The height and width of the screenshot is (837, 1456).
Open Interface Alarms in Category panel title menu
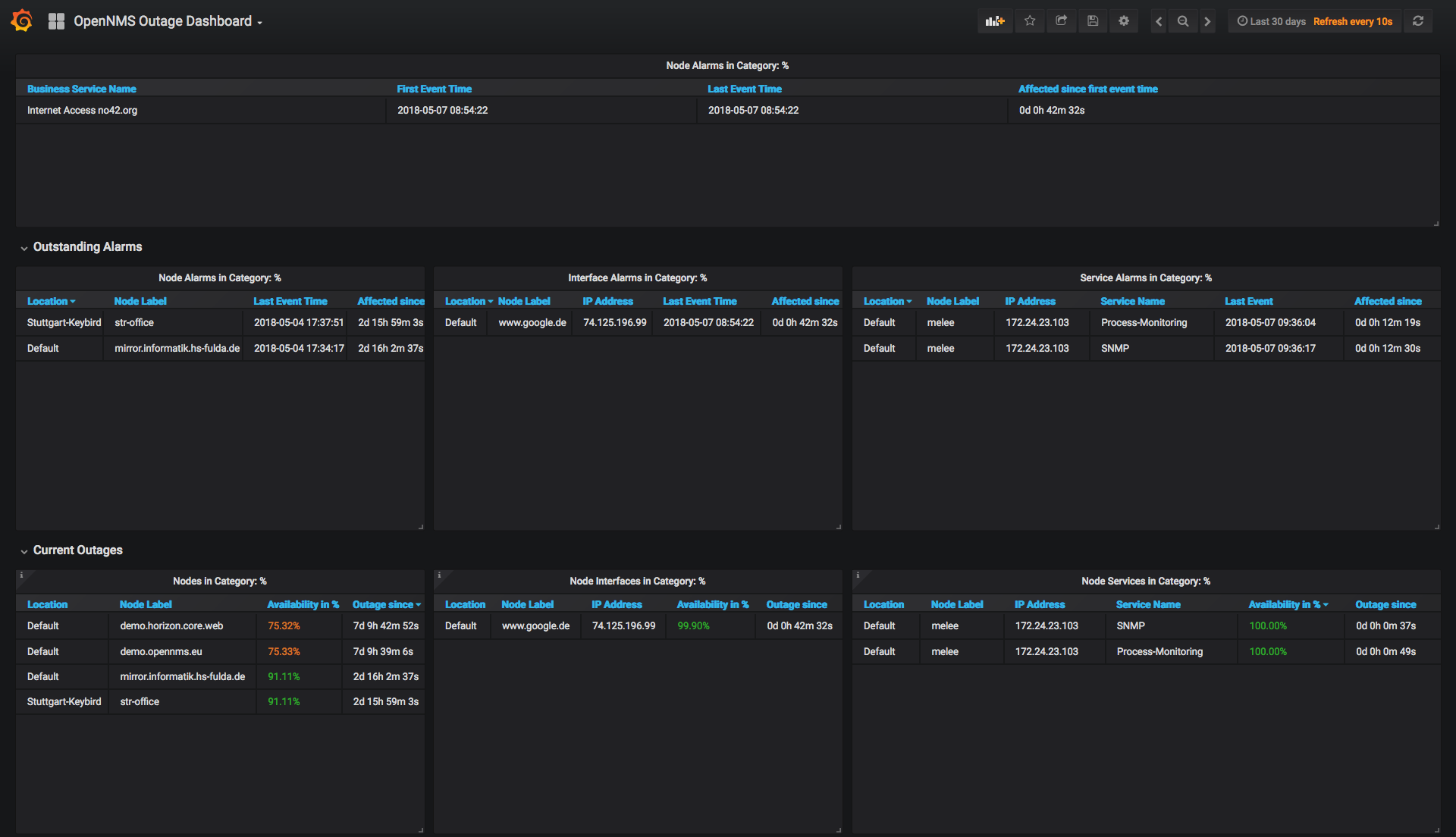click(x=637, y=278)
